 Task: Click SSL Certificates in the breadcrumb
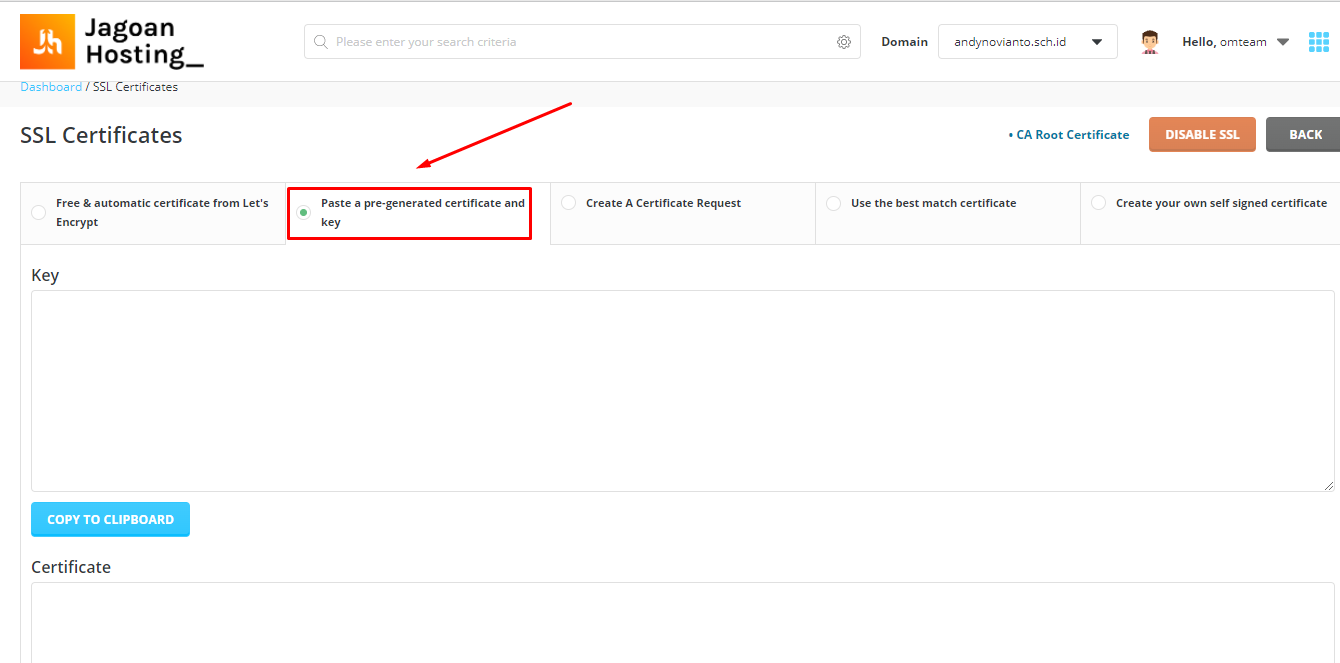(135, 86)
